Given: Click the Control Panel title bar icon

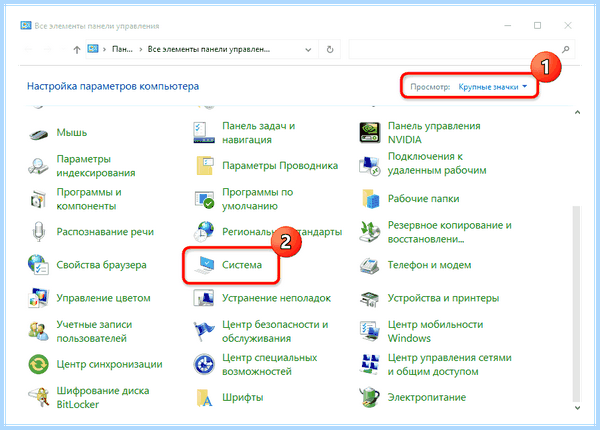Looking at the screenshot, I should (x=26, y=26).
